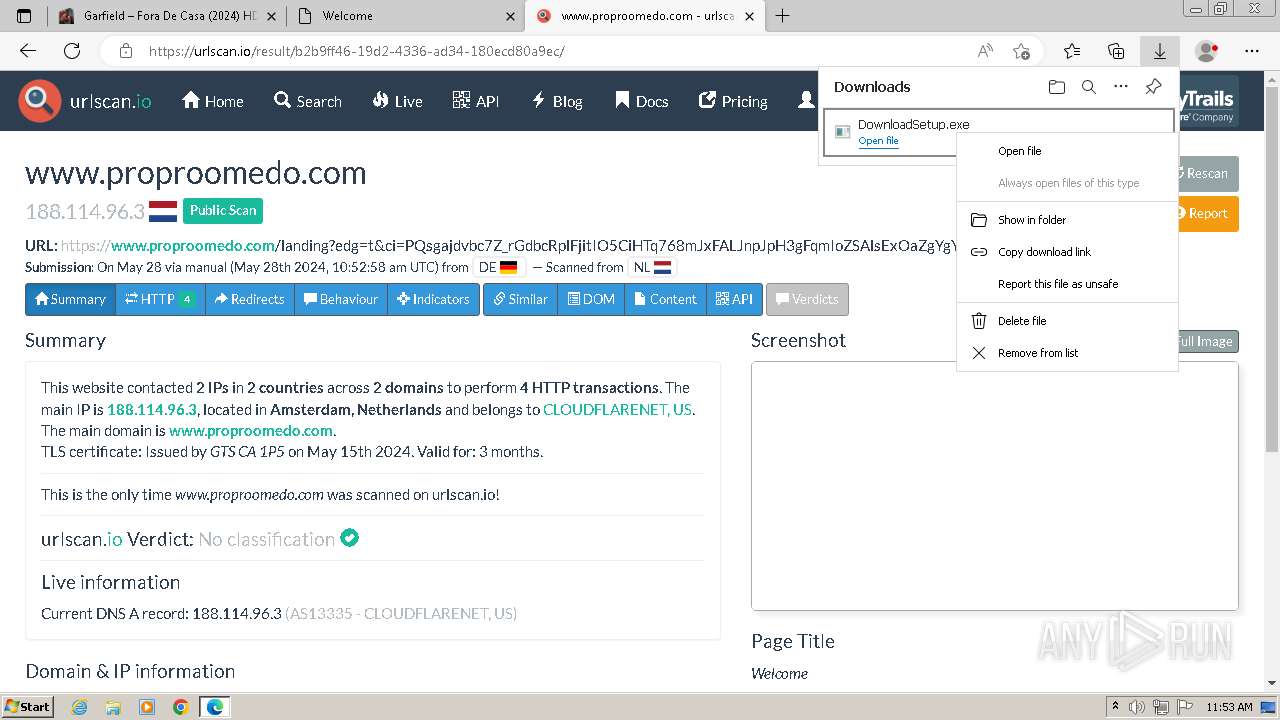
Task: Switch to the Indicators tab
Action: (433, 299)
